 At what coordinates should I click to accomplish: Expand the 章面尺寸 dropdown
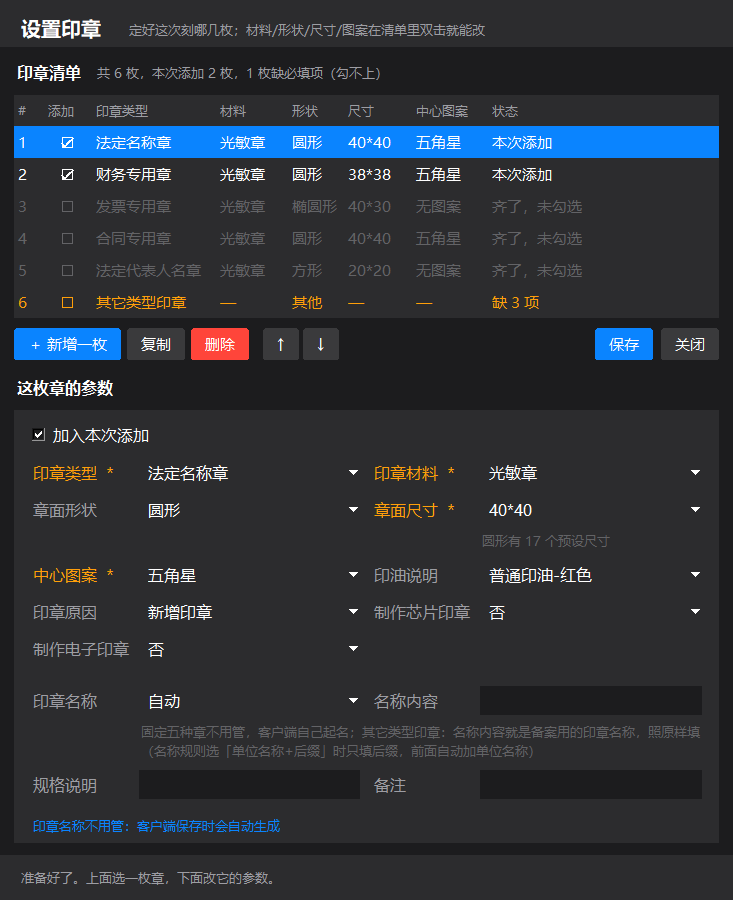pos(592,510)
